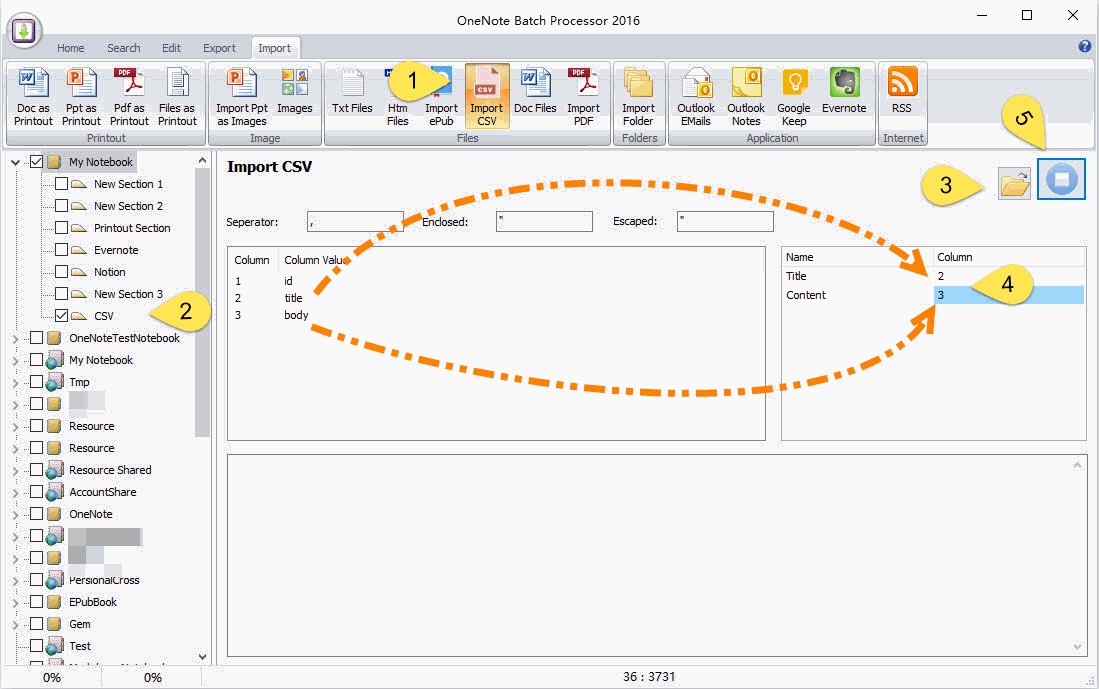The width and height of the screenshot is (1099, 689).
Task: Focus the Enclosed input field
Action: [x=544, y=221]
